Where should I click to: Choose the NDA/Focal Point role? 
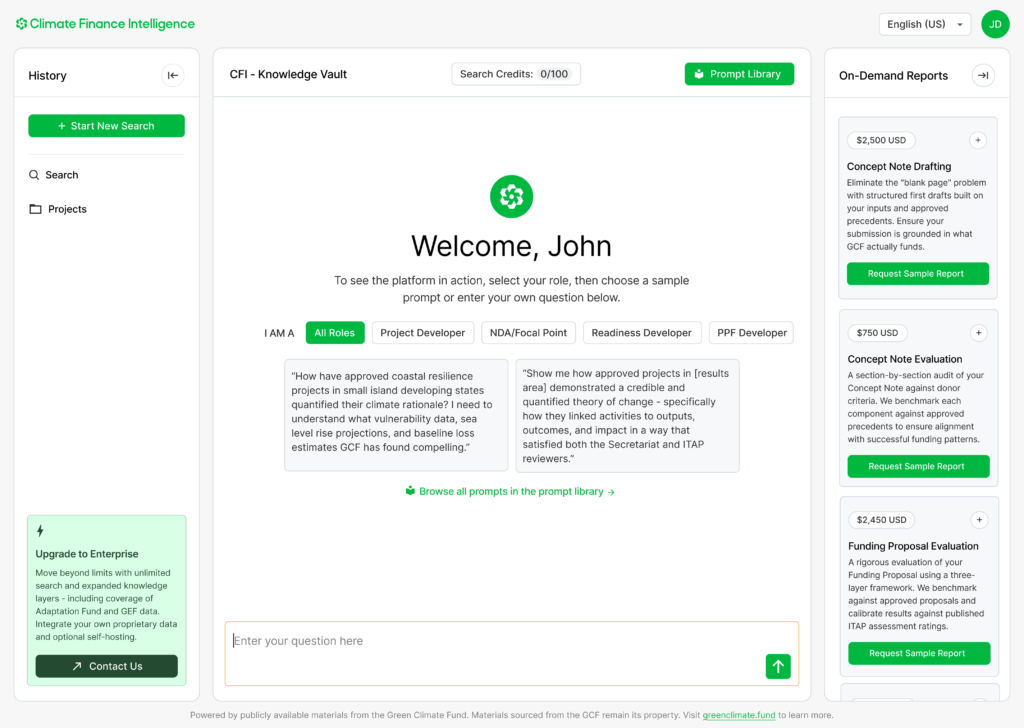(528, 333)
